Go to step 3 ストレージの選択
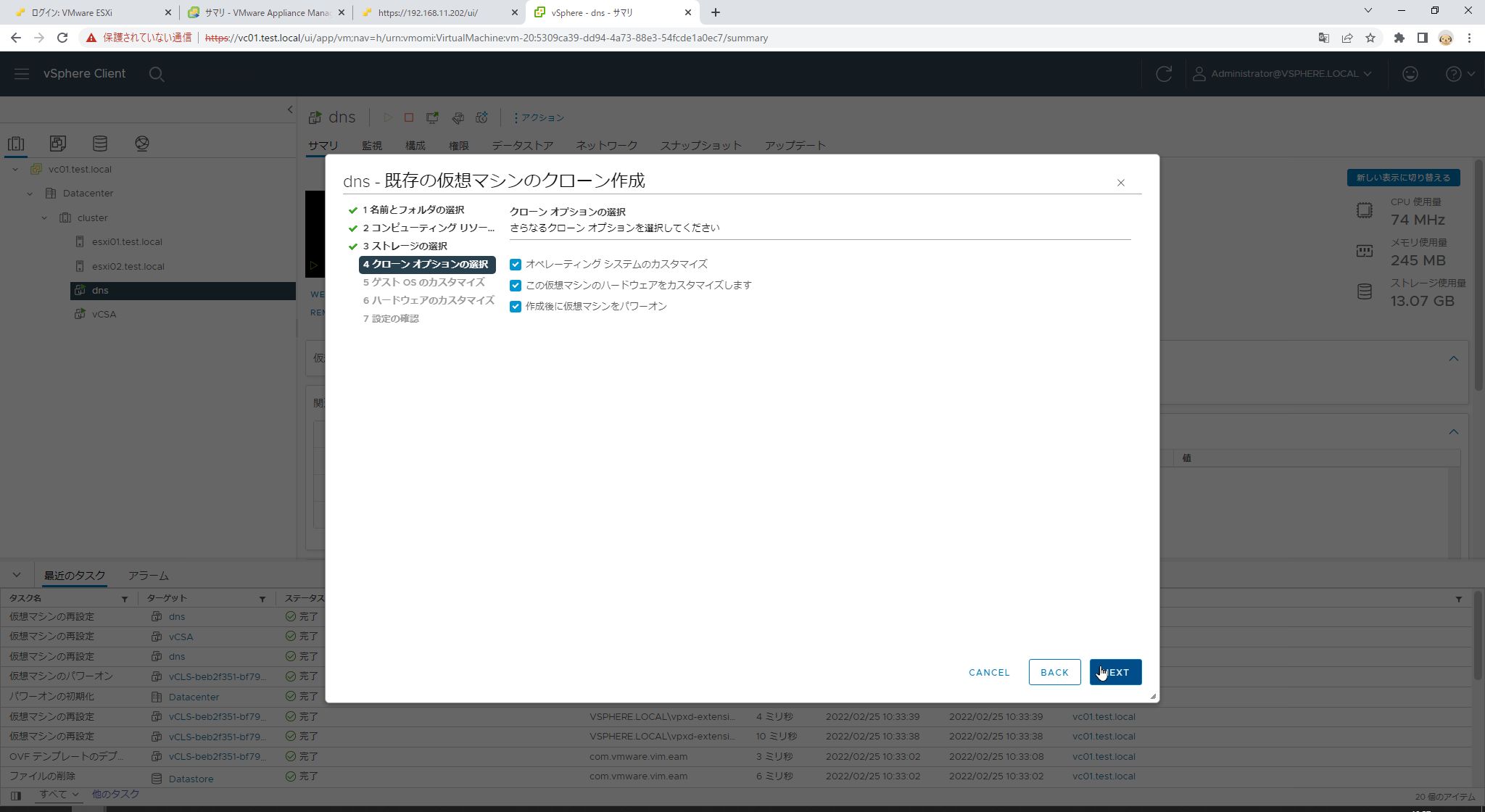Screen dimensions: 1485x812 click(x=405, y=246)
